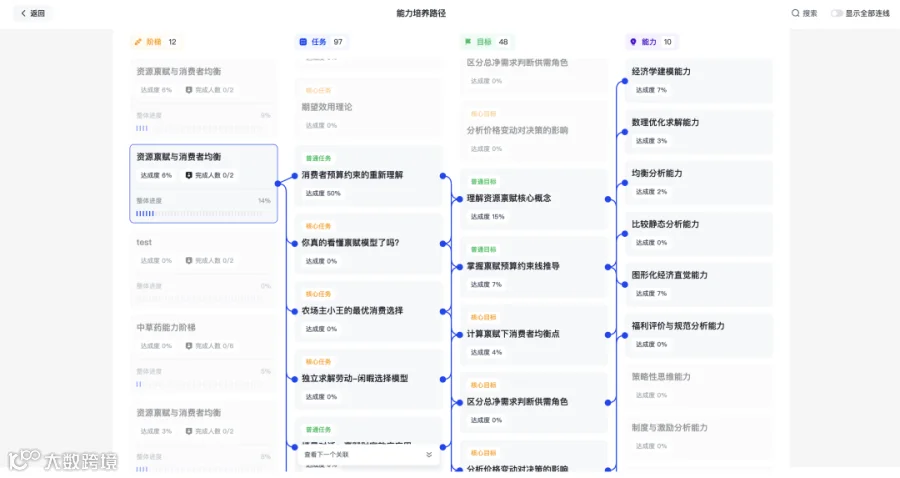Select the 任务 column header label

coord(319,42)
